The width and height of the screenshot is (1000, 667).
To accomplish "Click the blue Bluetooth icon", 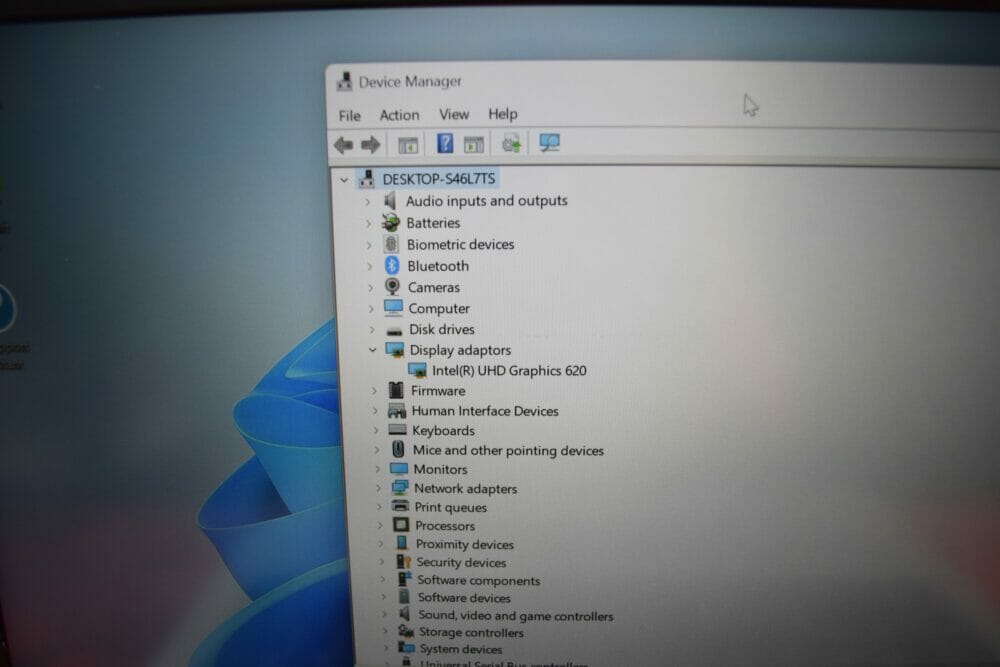I will point(392,265).
